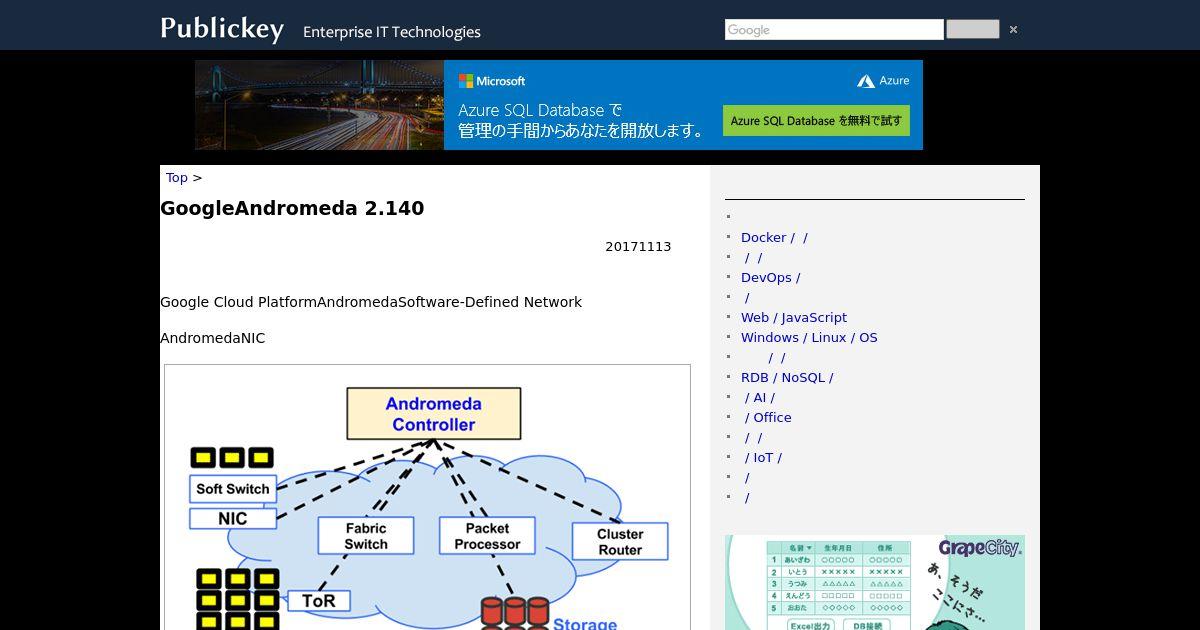Click the GrapeCity sidebar advertisement
Image resolution: width=1200 pixels, height=630 pixels.
pyautogui.click(x=875, y=582)
